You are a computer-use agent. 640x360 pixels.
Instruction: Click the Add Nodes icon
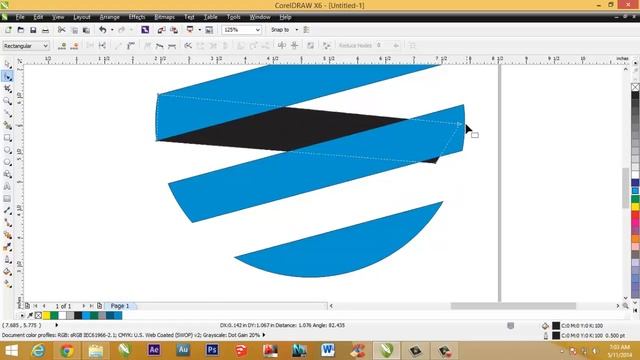coord(62,46)
